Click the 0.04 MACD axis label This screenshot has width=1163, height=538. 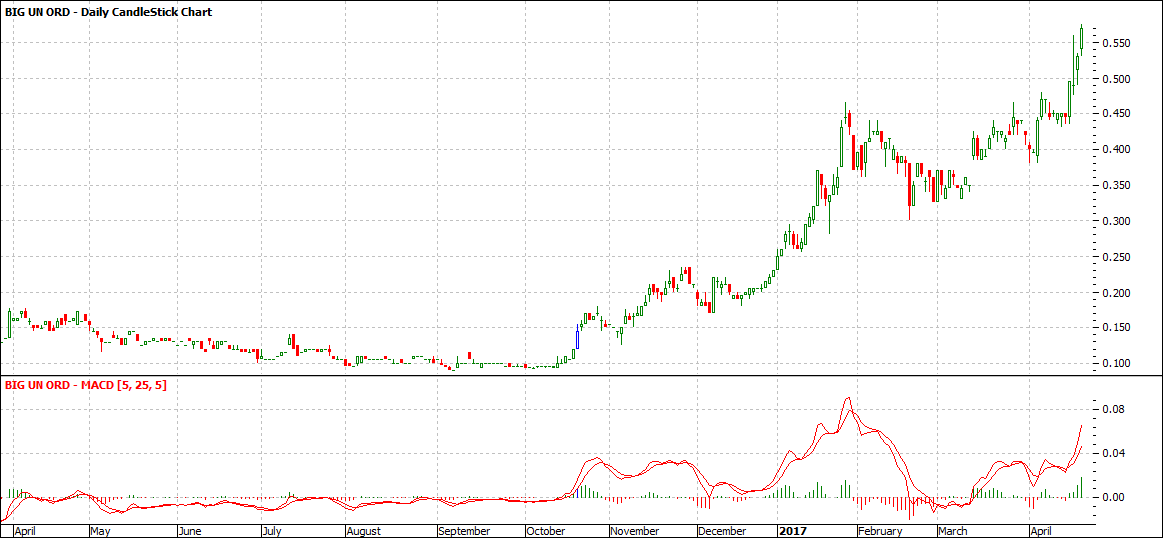click(x=1113, y=453)
